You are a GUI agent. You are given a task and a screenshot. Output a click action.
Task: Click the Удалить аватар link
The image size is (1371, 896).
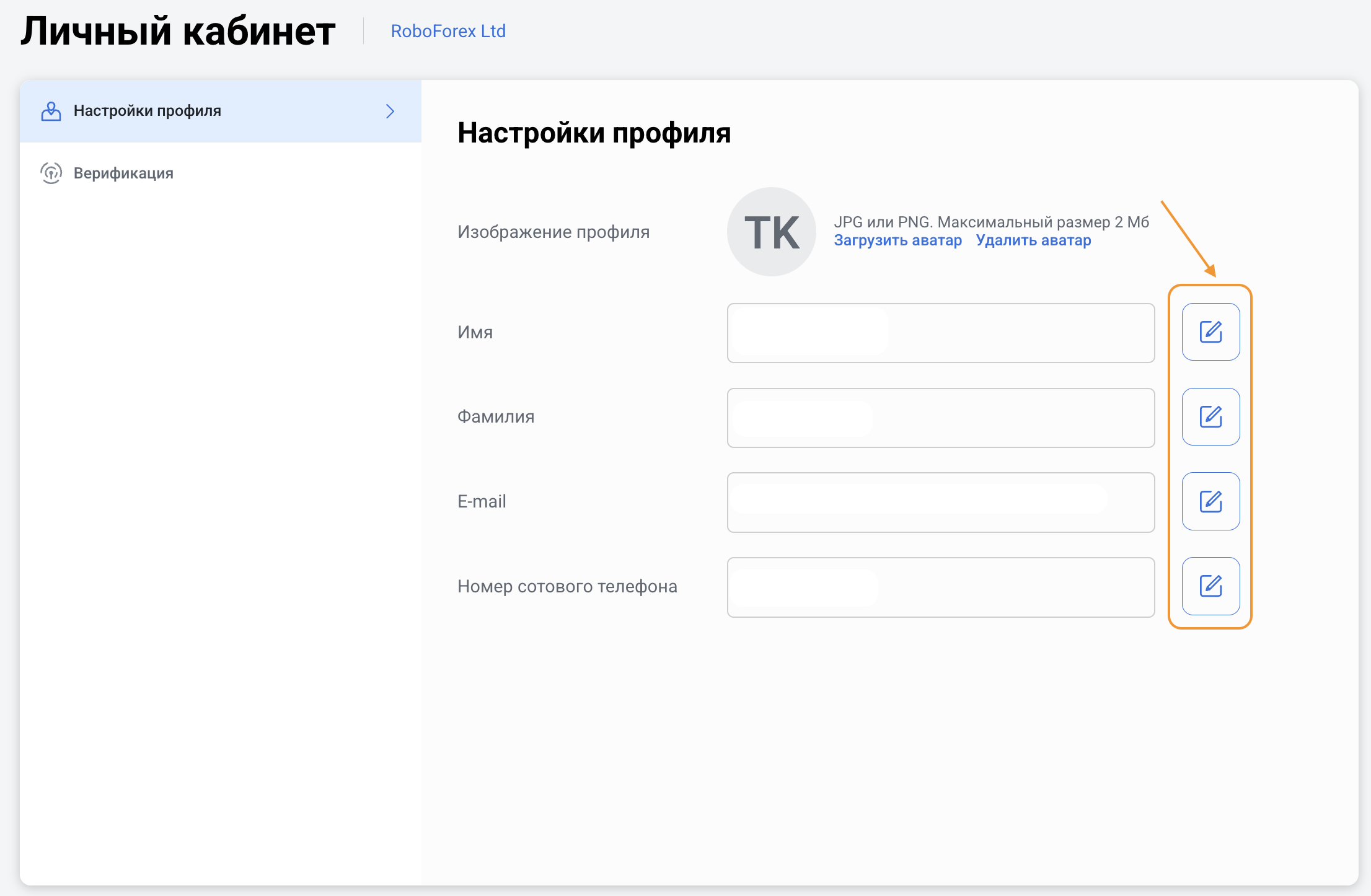[1033, 240]
